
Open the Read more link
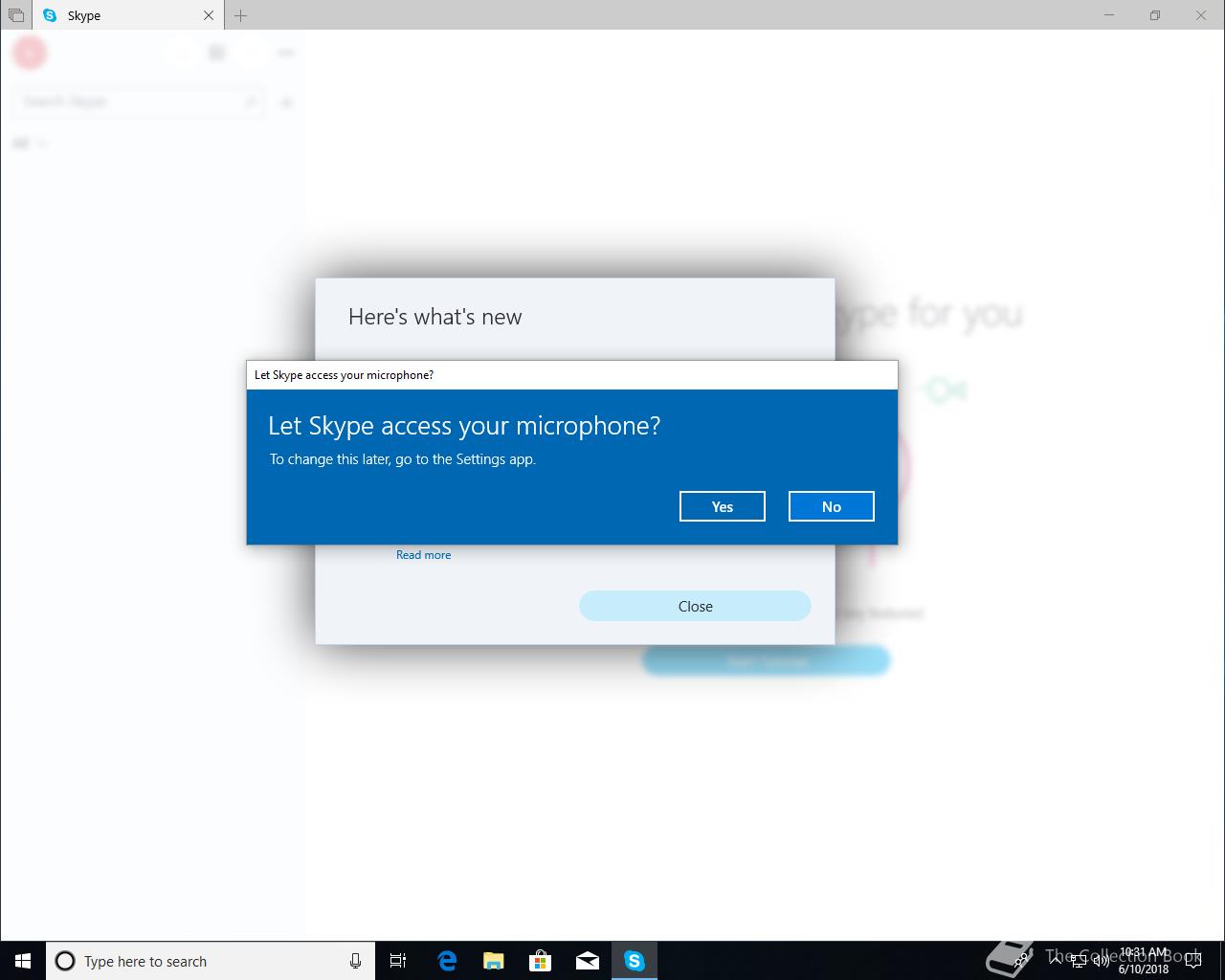point(423,555)
